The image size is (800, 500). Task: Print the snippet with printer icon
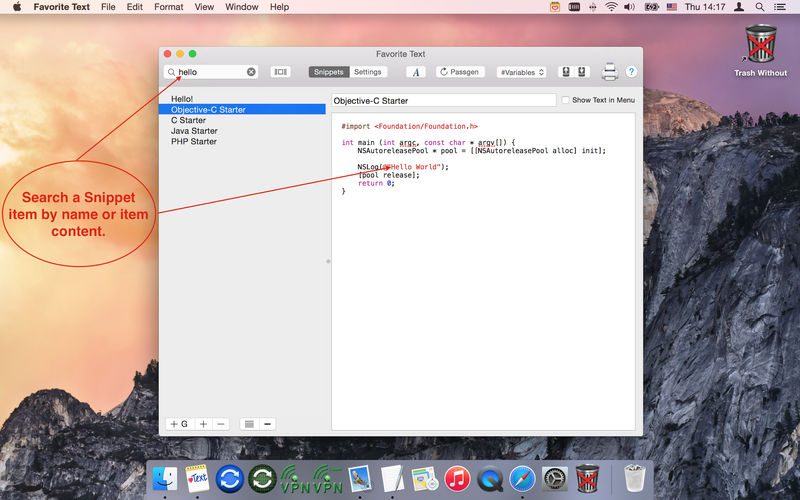[x=610, y=71]
